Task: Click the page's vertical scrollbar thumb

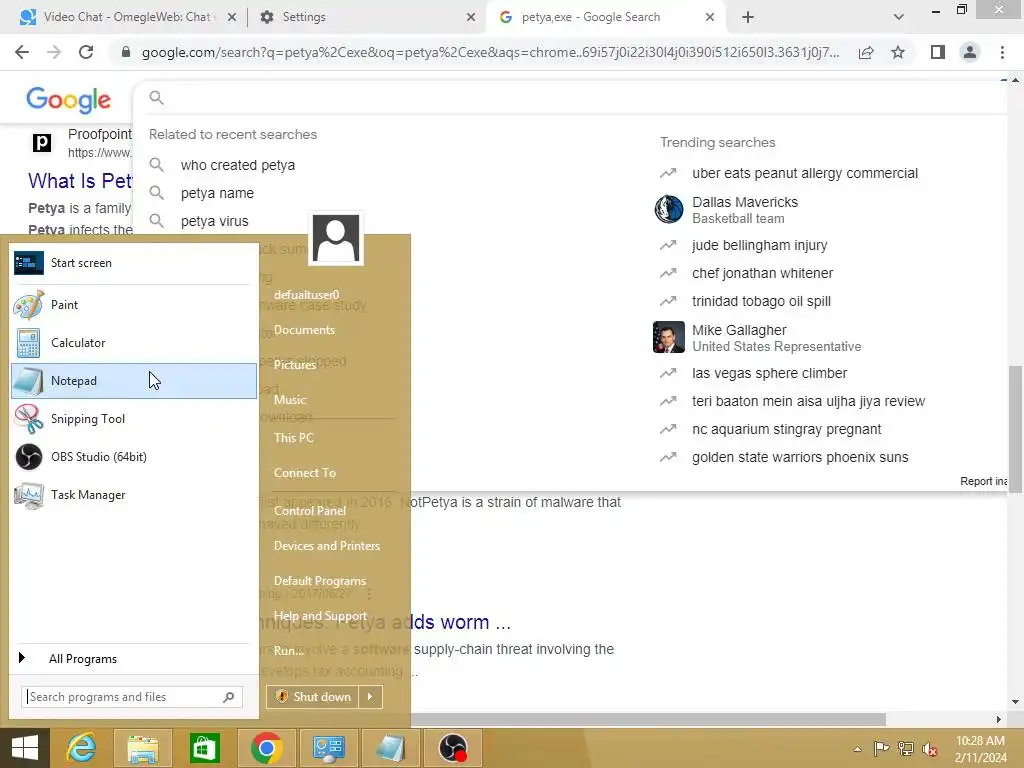Action: pos(1015,429)
